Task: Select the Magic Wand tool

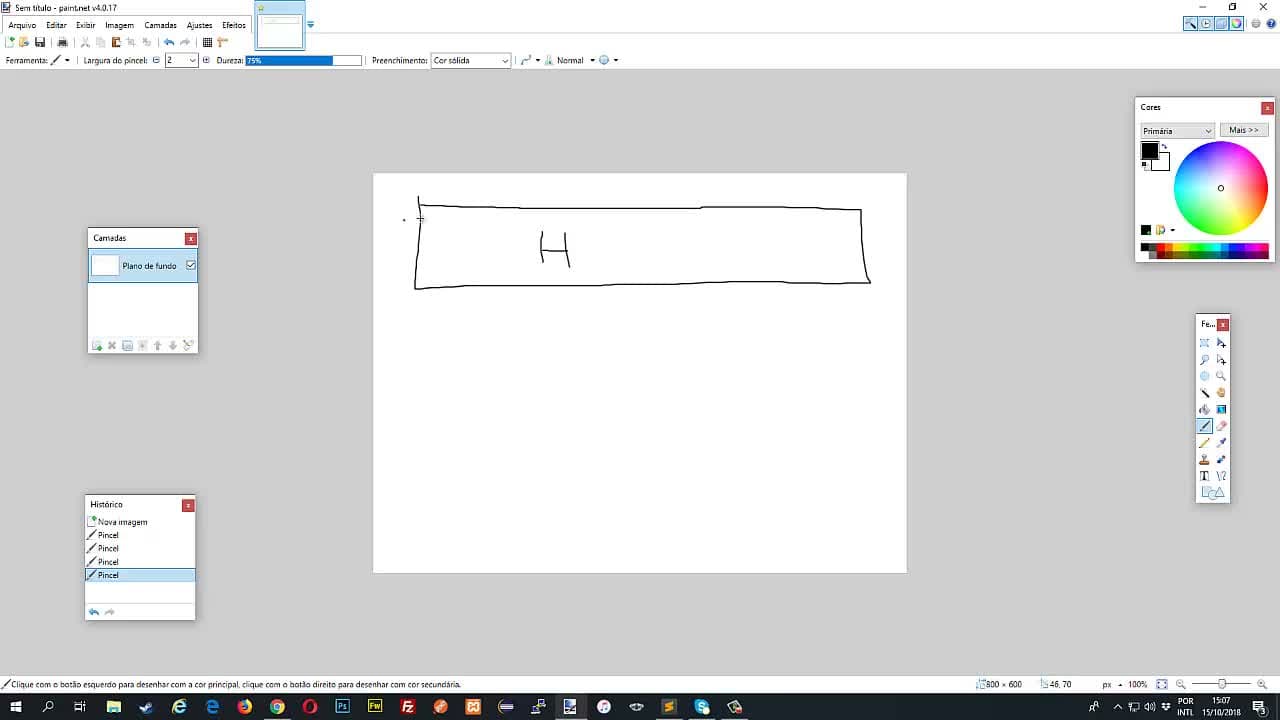Action: click(1204, 393)
